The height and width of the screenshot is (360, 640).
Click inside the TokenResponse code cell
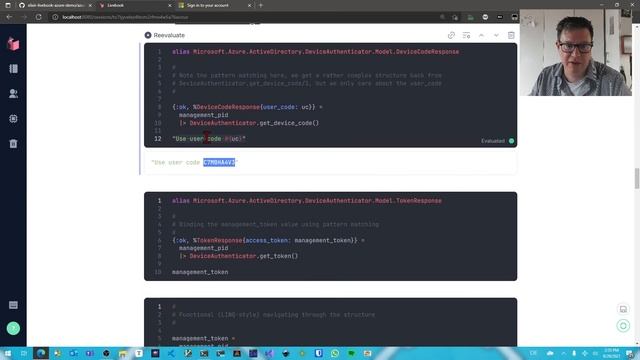[x=331, y=236]
